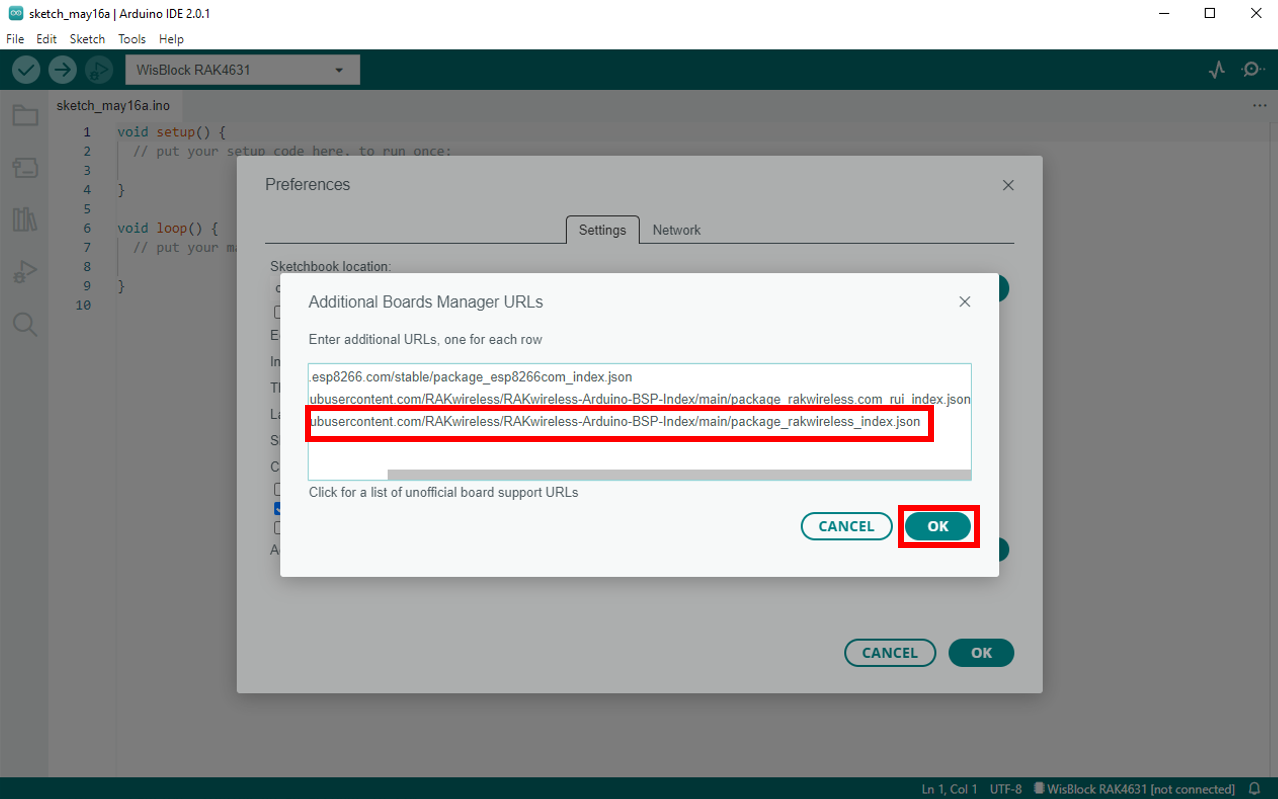Open the Help menu
1278x799 pixels.
point(171,39)
